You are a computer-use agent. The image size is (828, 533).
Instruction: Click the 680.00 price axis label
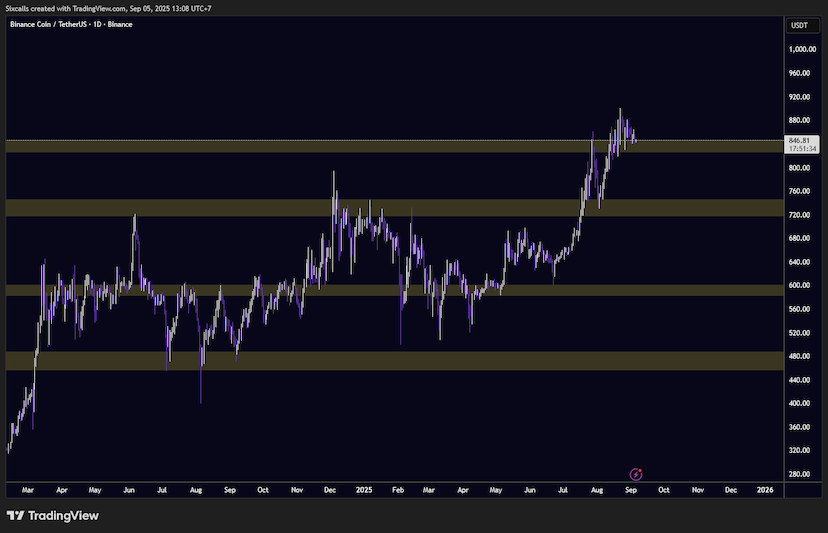[x=799, y=238]
